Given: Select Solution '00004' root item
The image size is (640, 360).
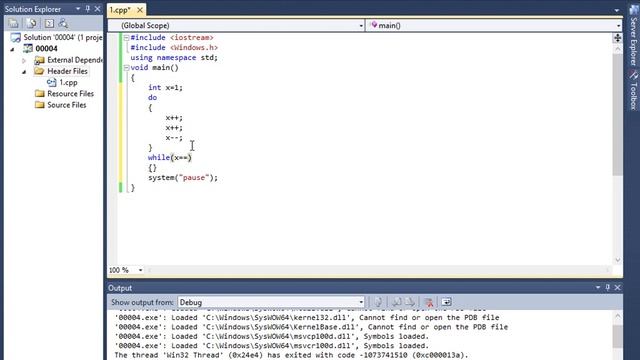Looking at the screenshot, I should coord(57,37).
